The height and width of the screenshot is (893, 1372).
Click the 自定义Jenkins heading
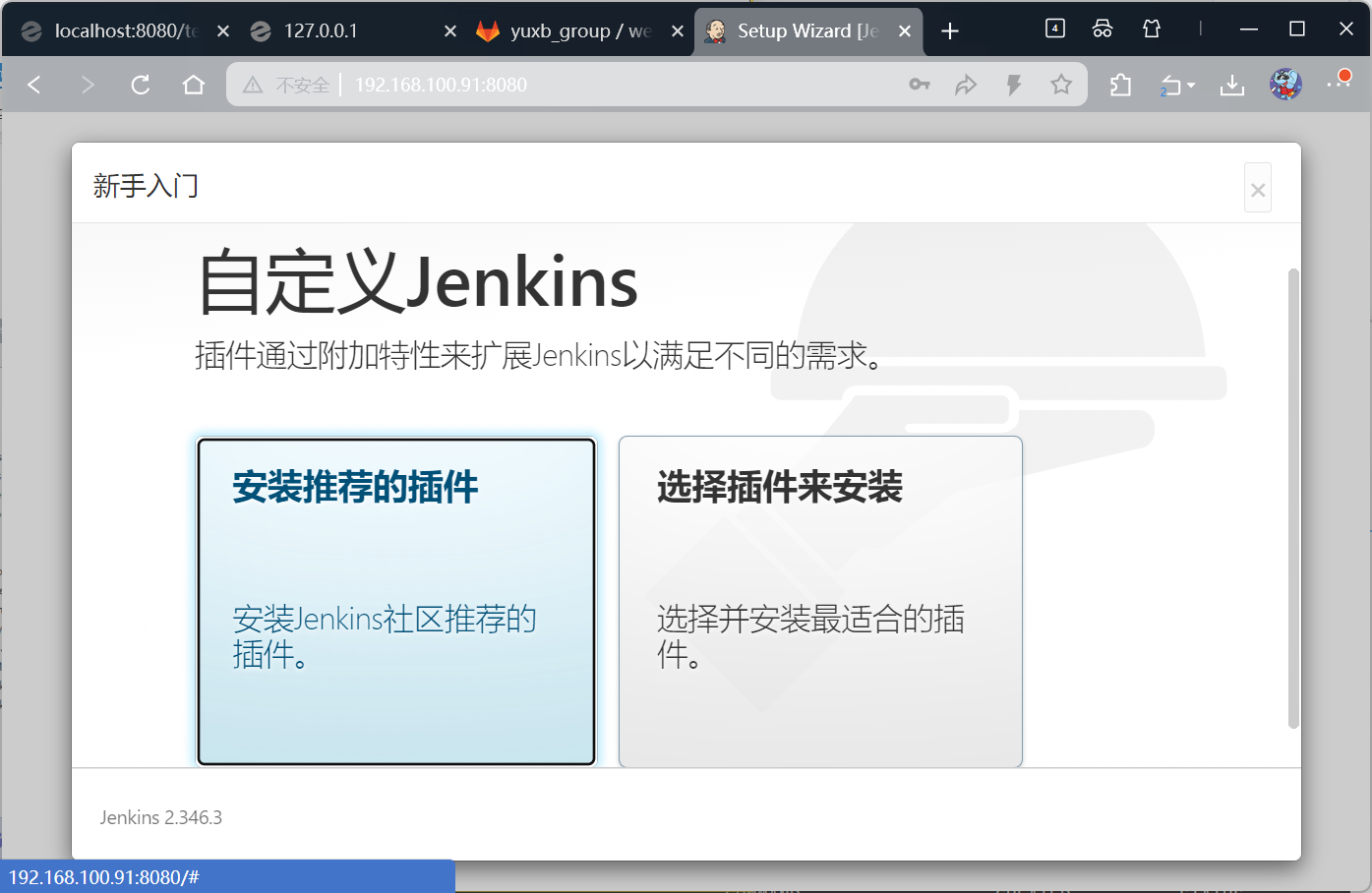(418, 283)
